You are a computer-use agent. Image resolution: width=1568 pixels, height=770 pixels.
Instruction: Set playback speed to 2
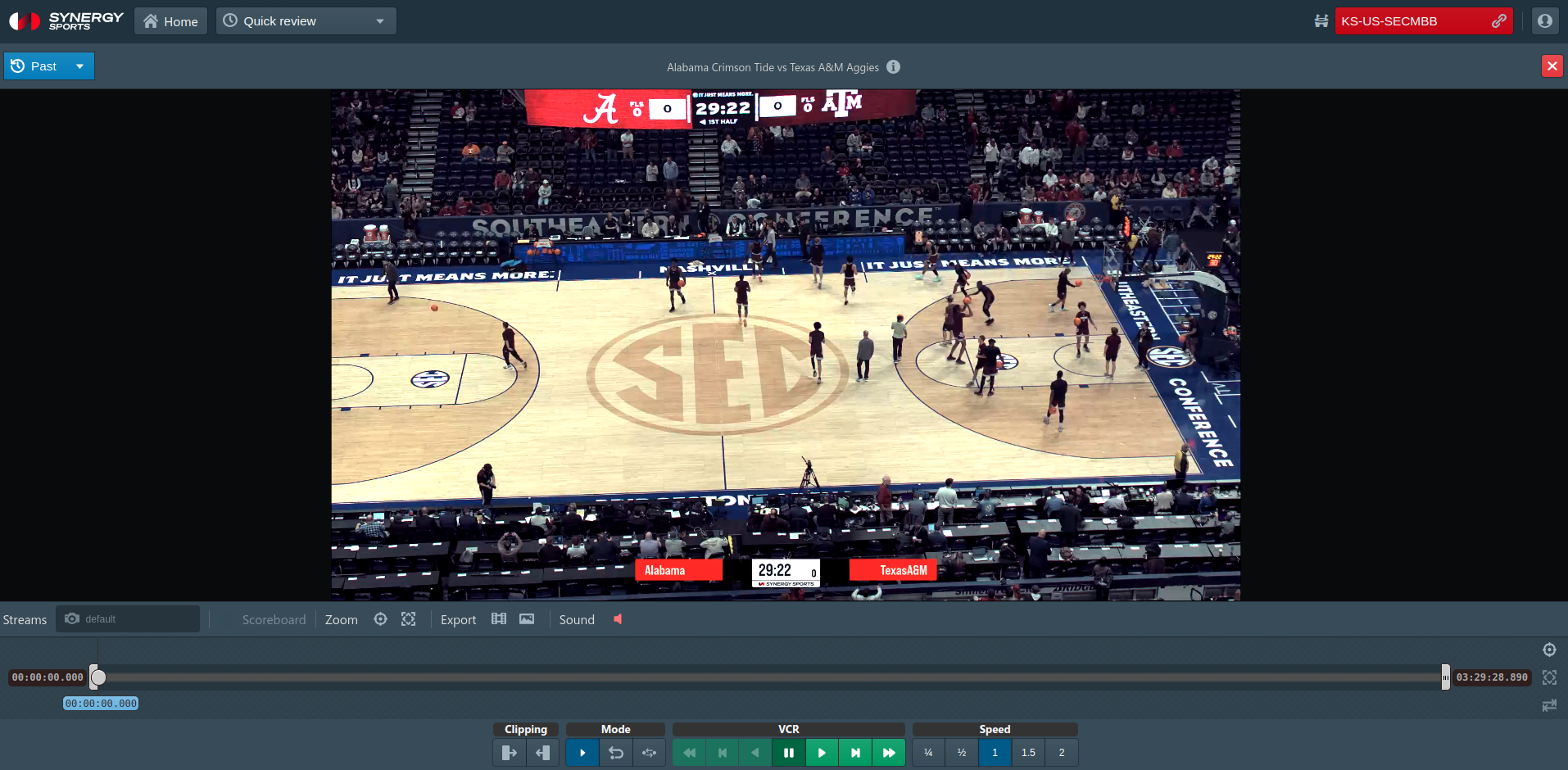(x=1062, y=753)
